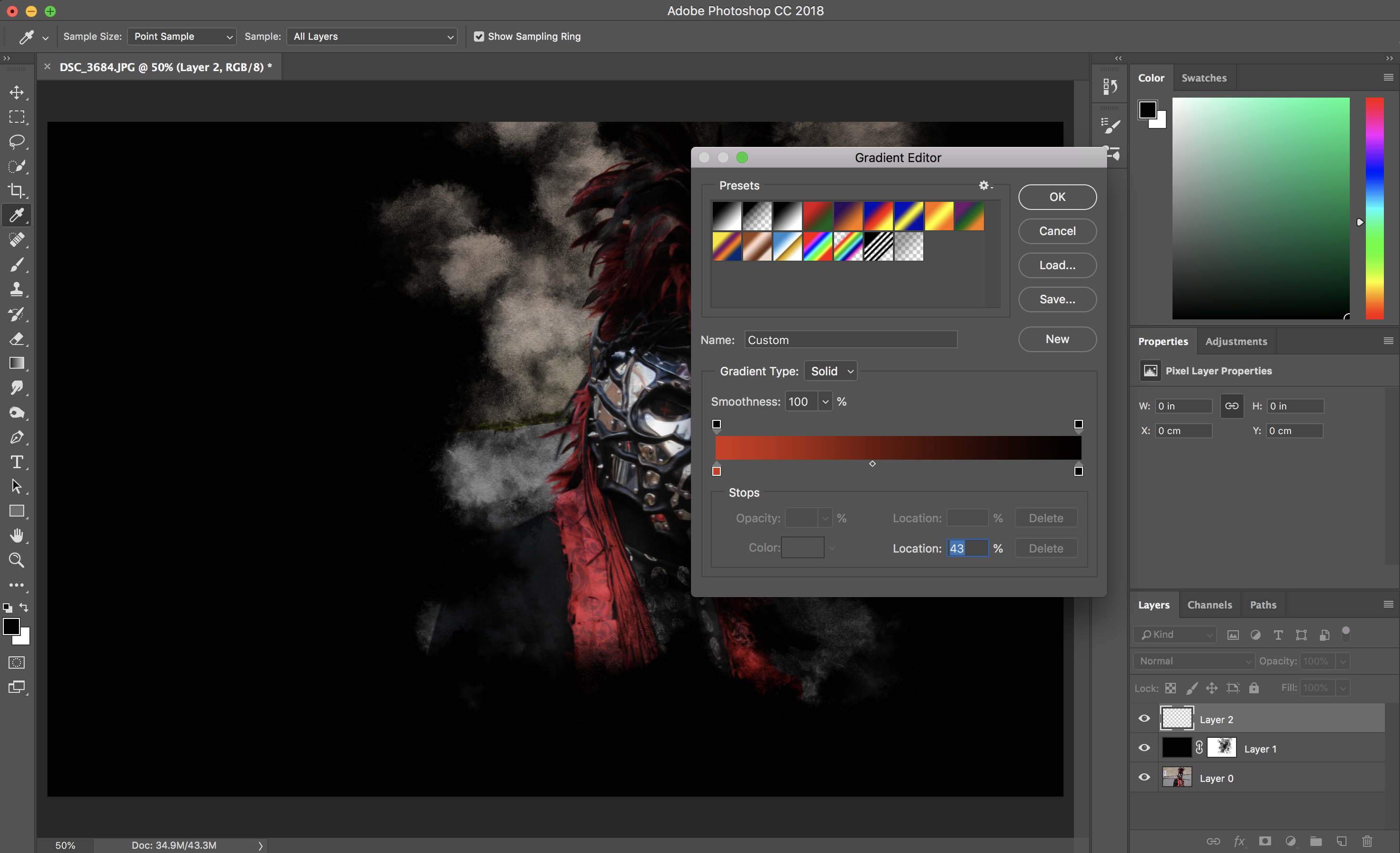Select the red left color stop
The width and height of the screenshot is (1400, 853).
(x=717, y=471)
